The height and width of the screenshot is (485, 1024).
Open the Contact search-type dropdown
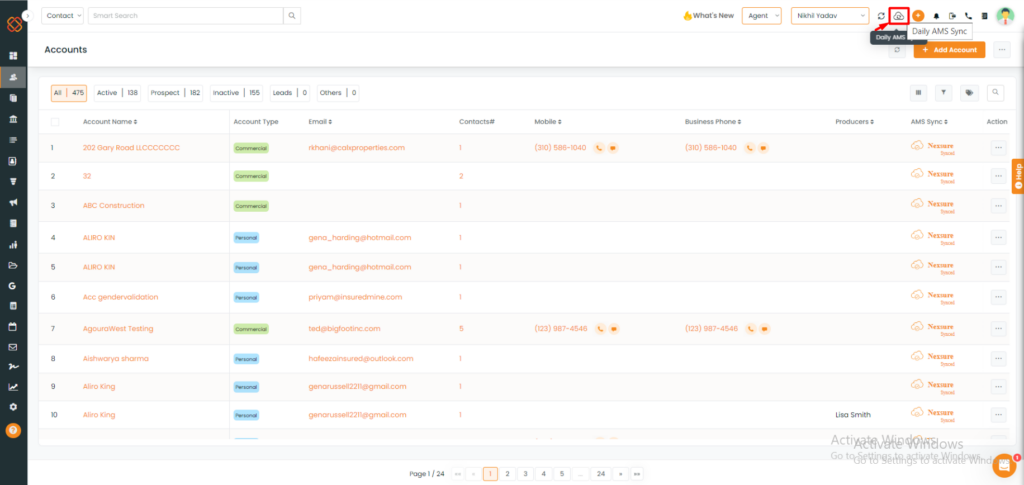click(62, 16)
